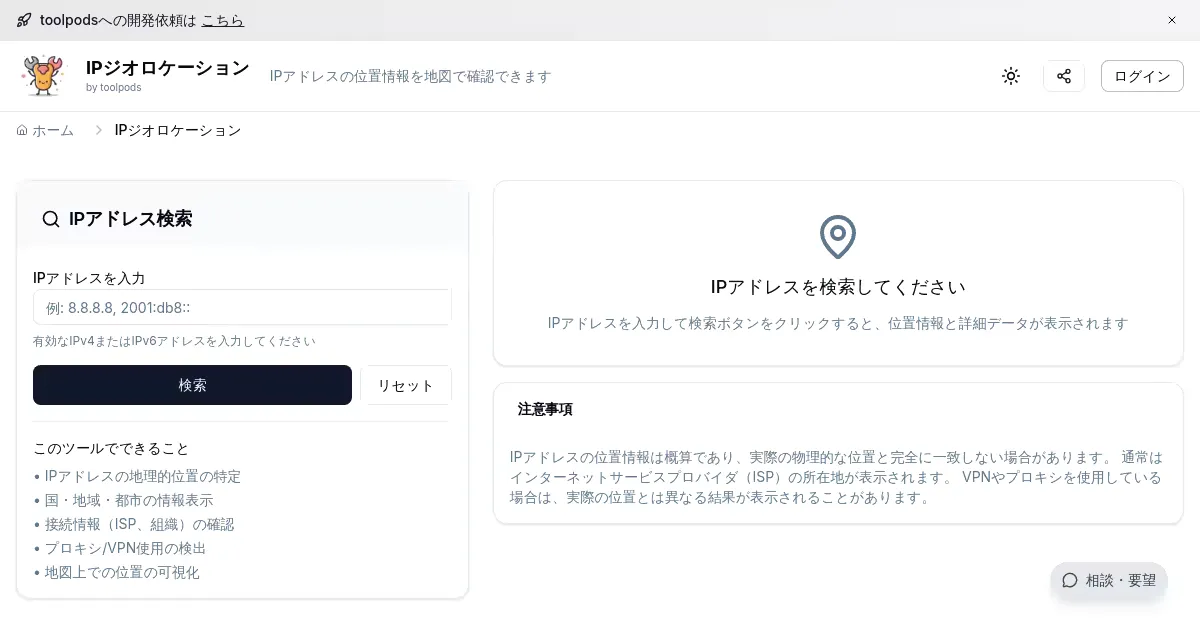Open the こちら development request link
The width and height of the screenshot is (1200, 630).
point(222,20)
